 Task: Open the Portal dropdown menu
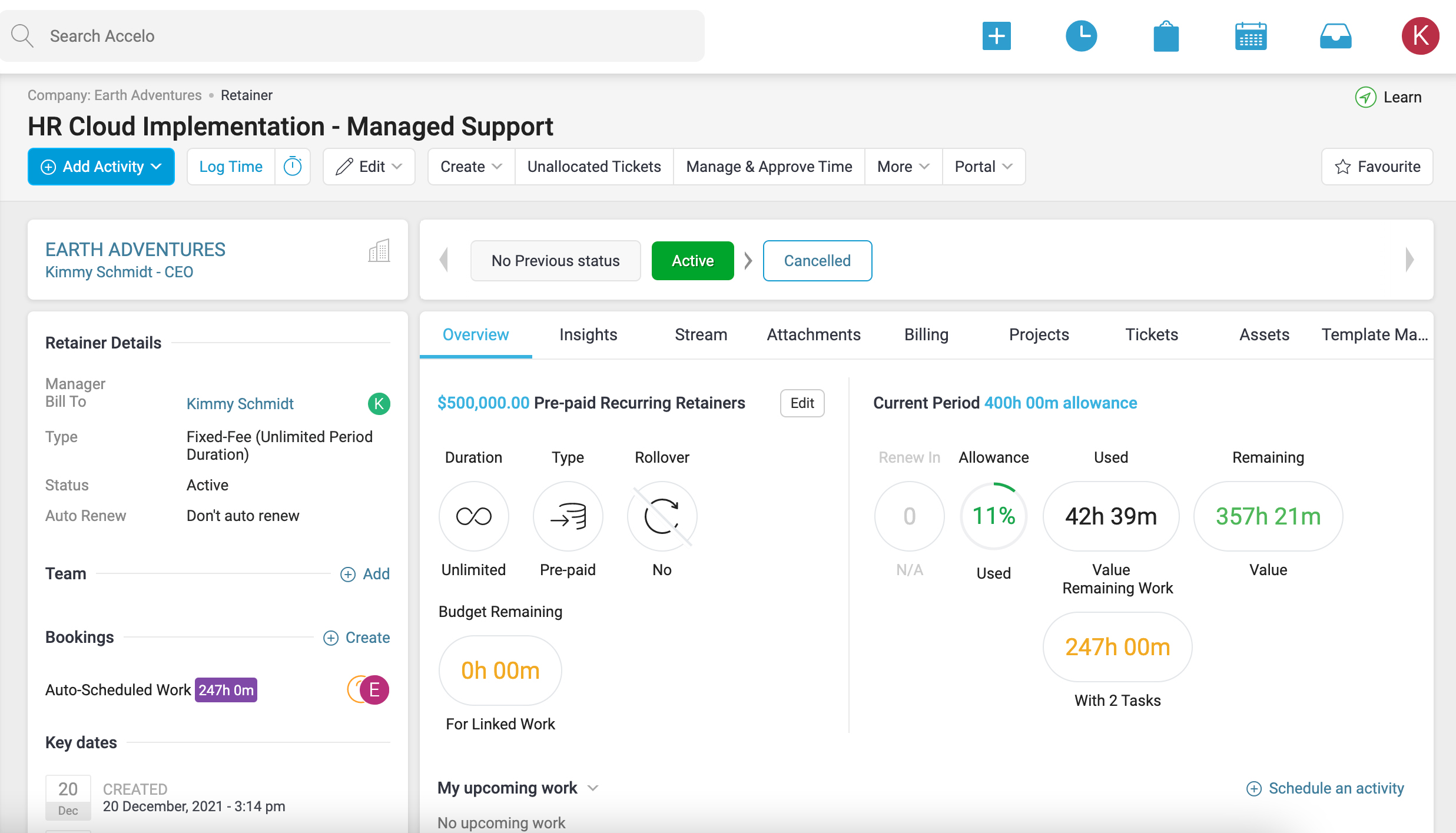coord(983,167)
